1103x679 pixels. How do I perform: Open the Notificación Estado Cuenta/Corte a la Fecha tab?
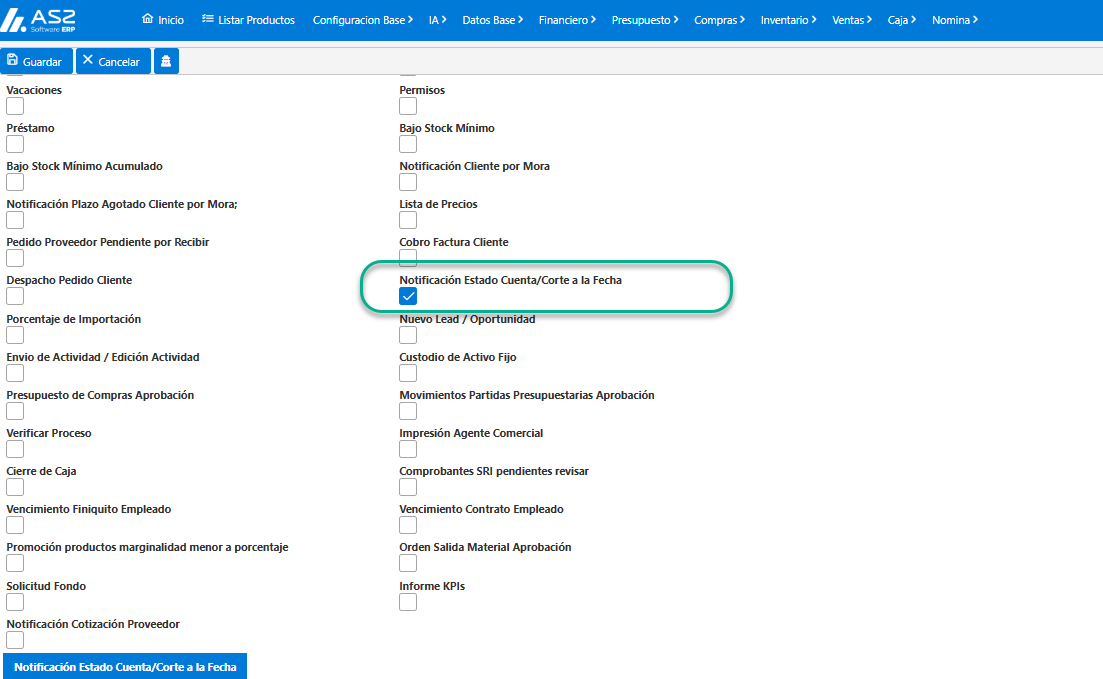125,666
